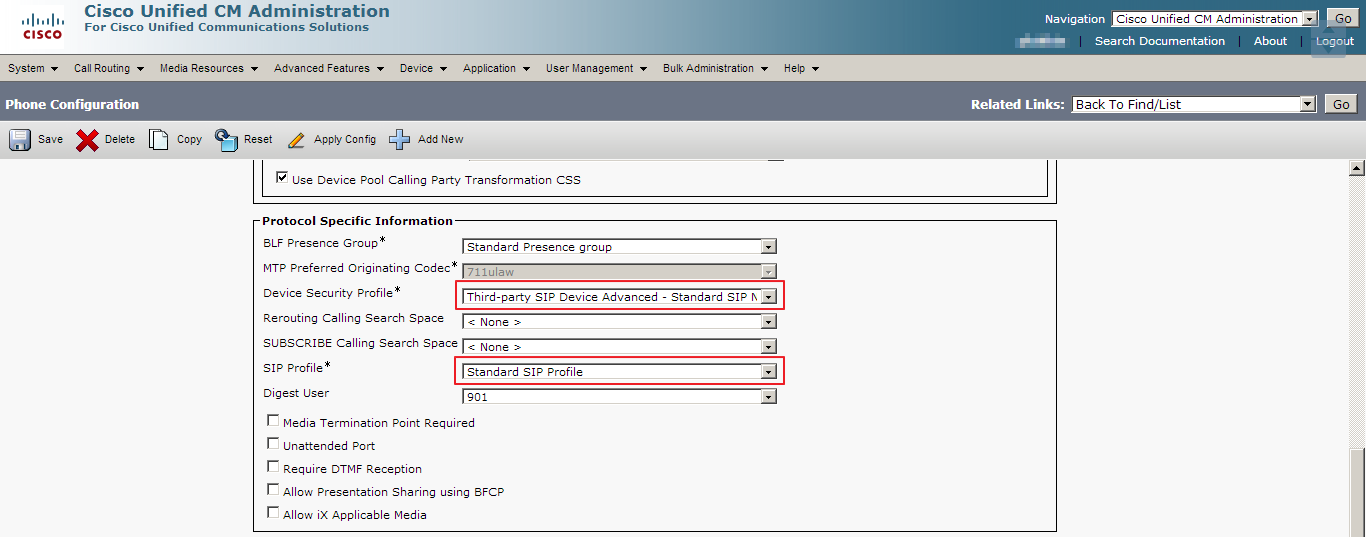1366x537 pixels.
Task: Open the Related Links dropdown
Action: click(x=1193, y=104)
